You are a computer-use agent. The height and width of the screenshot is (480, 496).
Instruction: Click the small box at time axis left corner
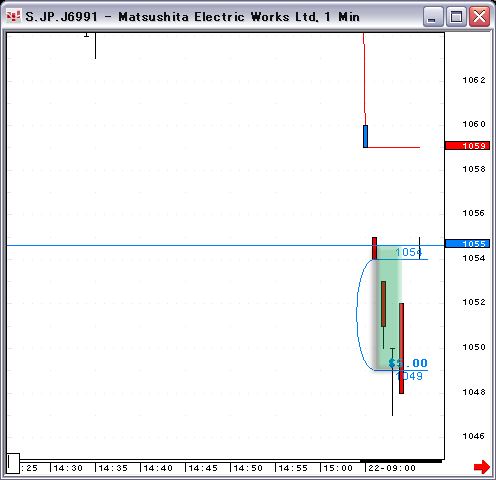[x=14, y=463]
